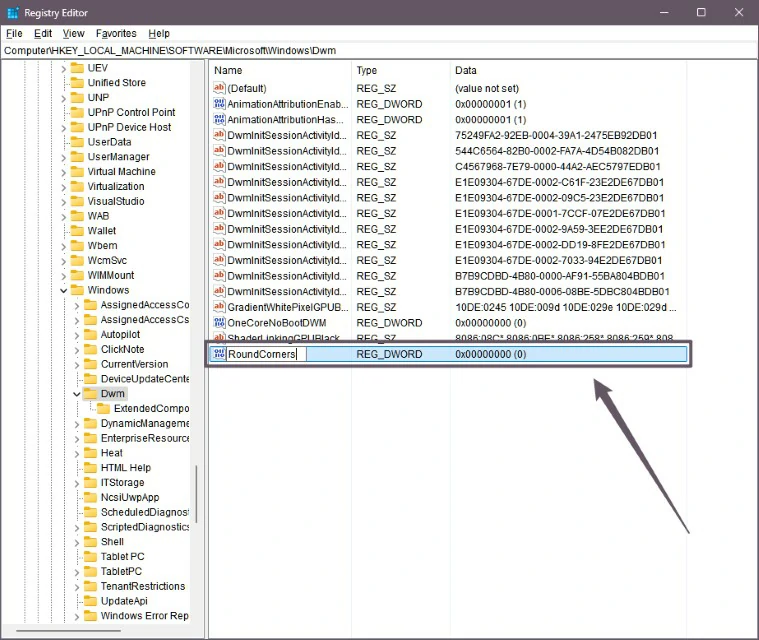Click the Wallet folder icon
Screen dimensions: 759x640
(x=77, y=230)
